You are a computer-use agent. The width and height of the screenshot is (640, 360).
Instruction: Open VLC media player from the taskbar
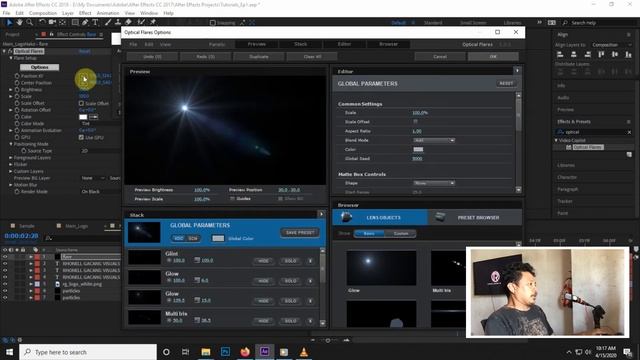[304, 351]
